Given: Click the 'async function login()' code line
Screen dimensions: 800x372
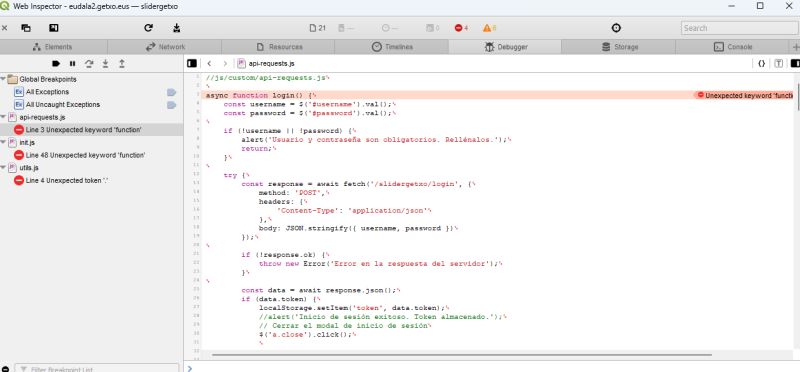Looking at the screenshot, I should 261,95.
